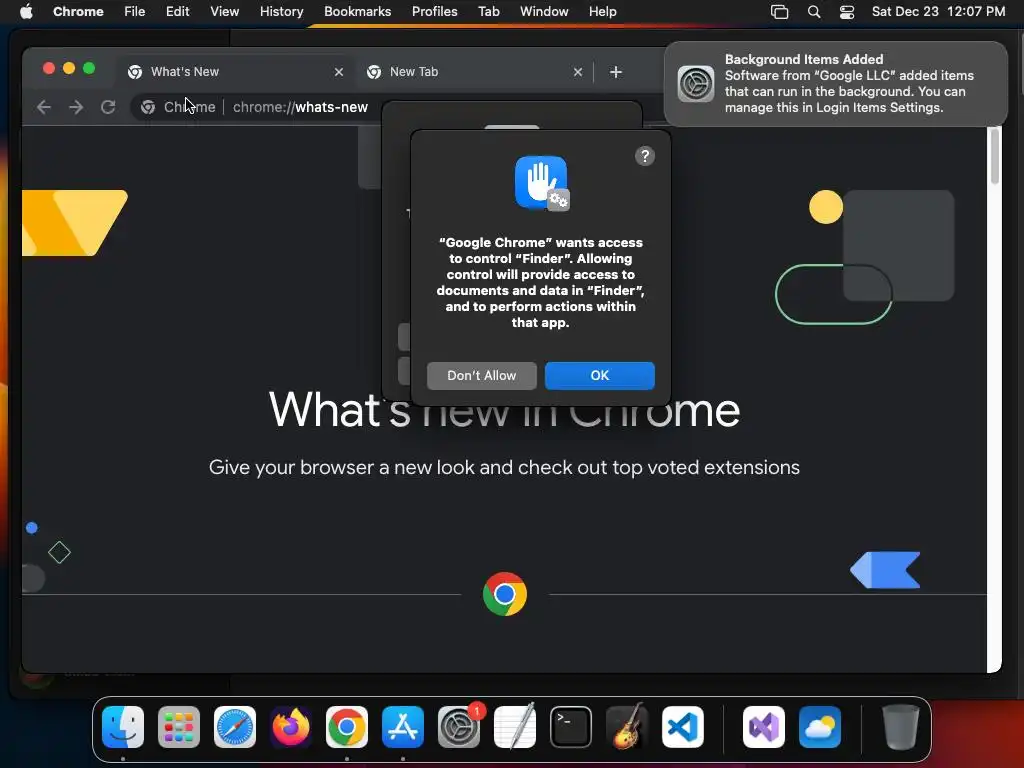Open the Help menu

tap(602, 12)
